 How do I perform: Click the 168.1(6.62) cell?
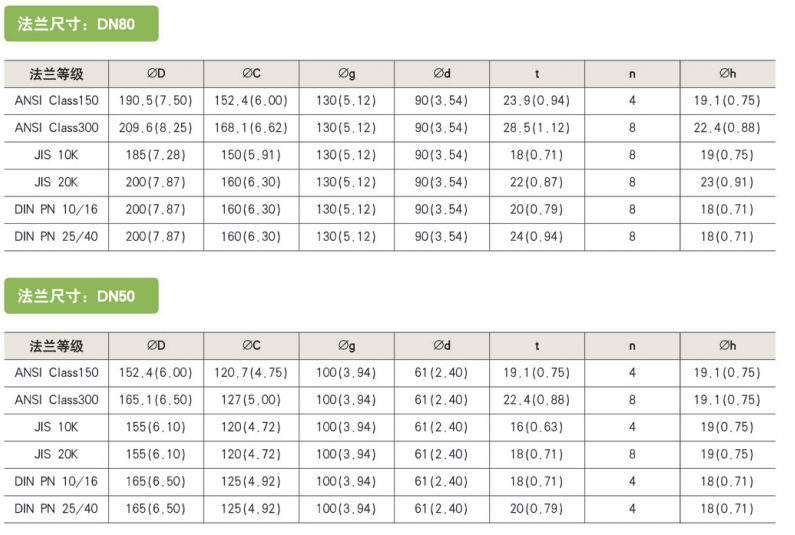coord(251,128)
